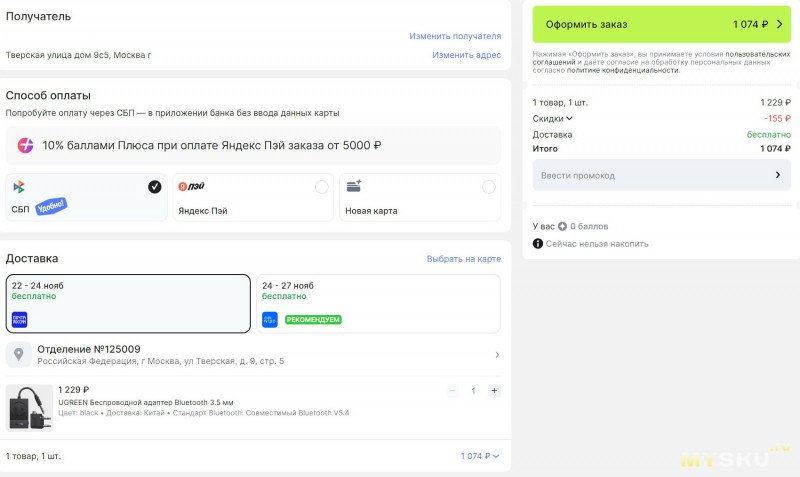Image resolution: width=800 pixels, height=477 pixels.
Task: Choose the 22 - 24 нояб delivery option
Action: click(128, 303)
